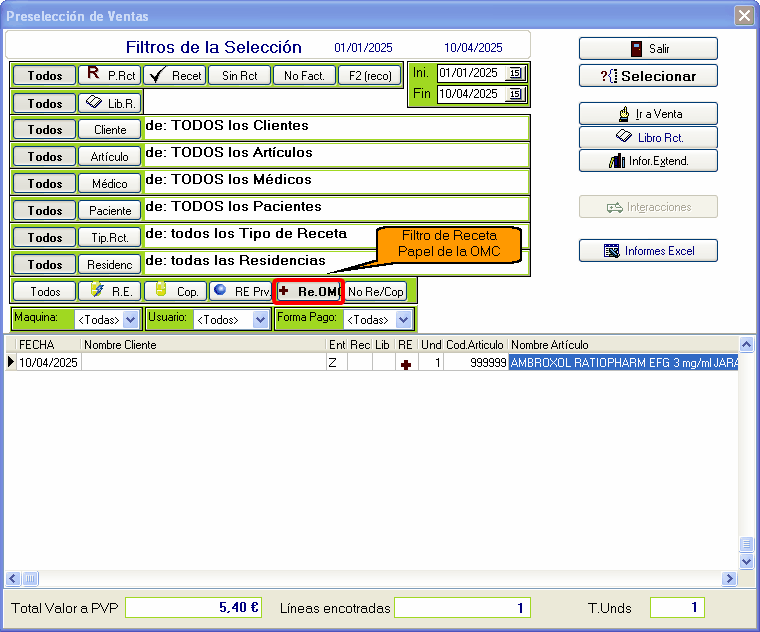
Task: Open Ir a Venta
Action: (x=648, y=114)
